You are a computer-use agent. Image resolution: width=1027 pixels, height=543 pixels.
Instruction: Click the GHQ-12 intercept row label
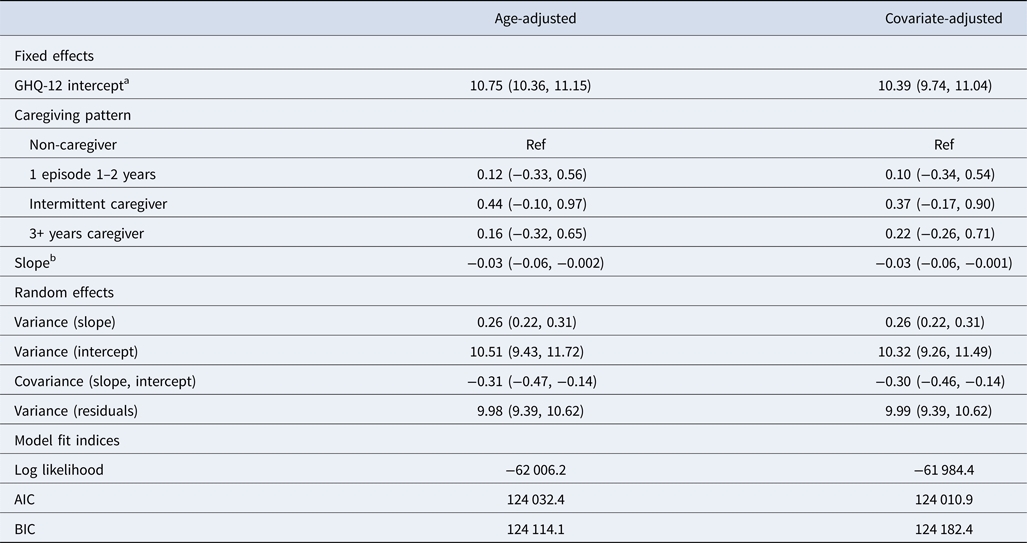(67, 87)
